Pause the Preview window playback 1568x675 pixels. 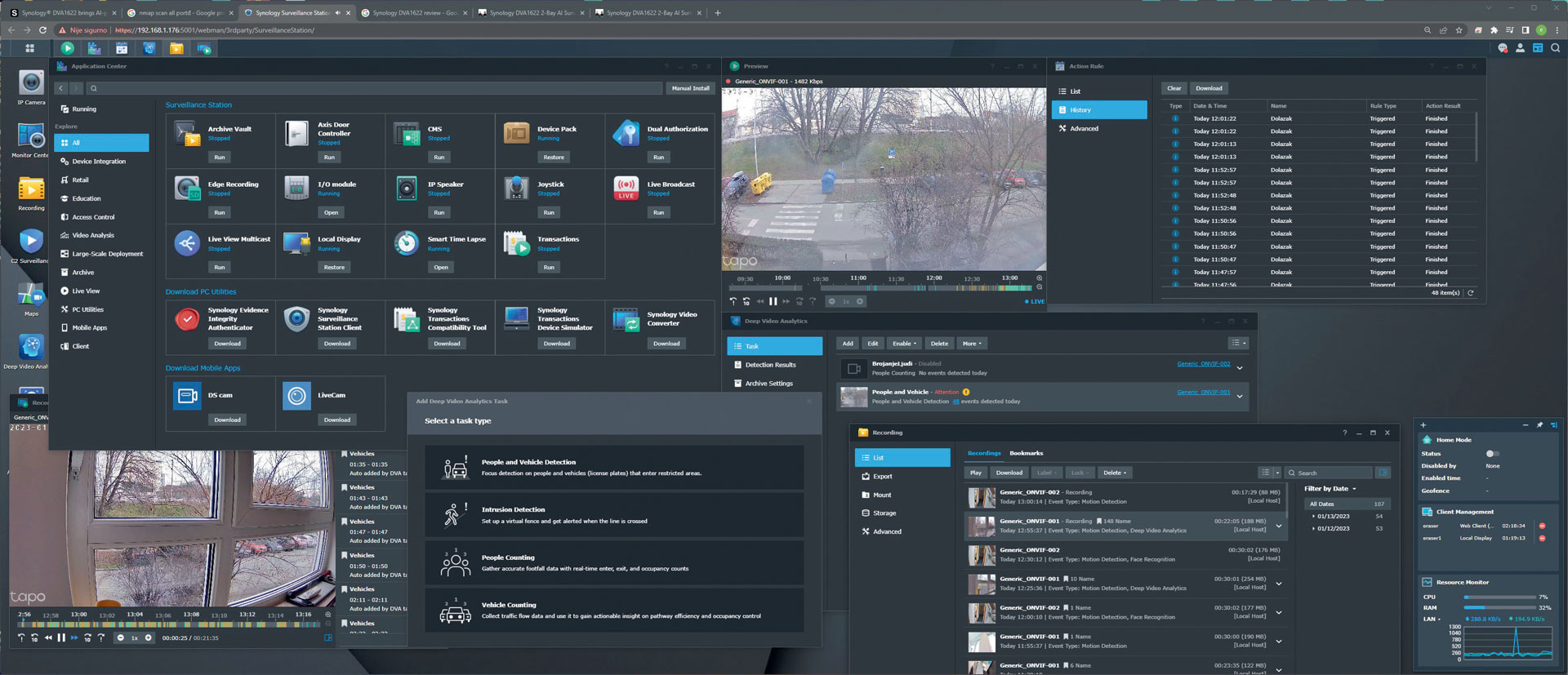tap(773, 301)
